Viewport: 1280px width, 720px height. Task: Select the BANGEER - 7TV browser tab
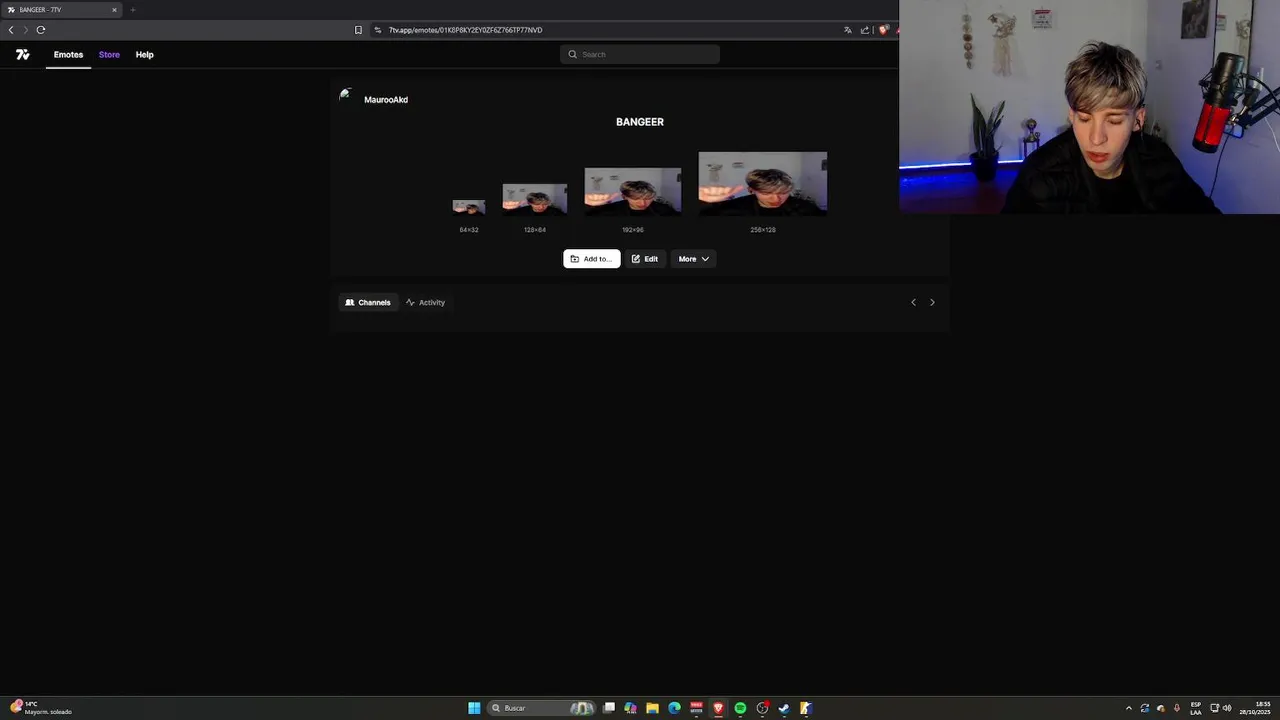coord(62,10)
